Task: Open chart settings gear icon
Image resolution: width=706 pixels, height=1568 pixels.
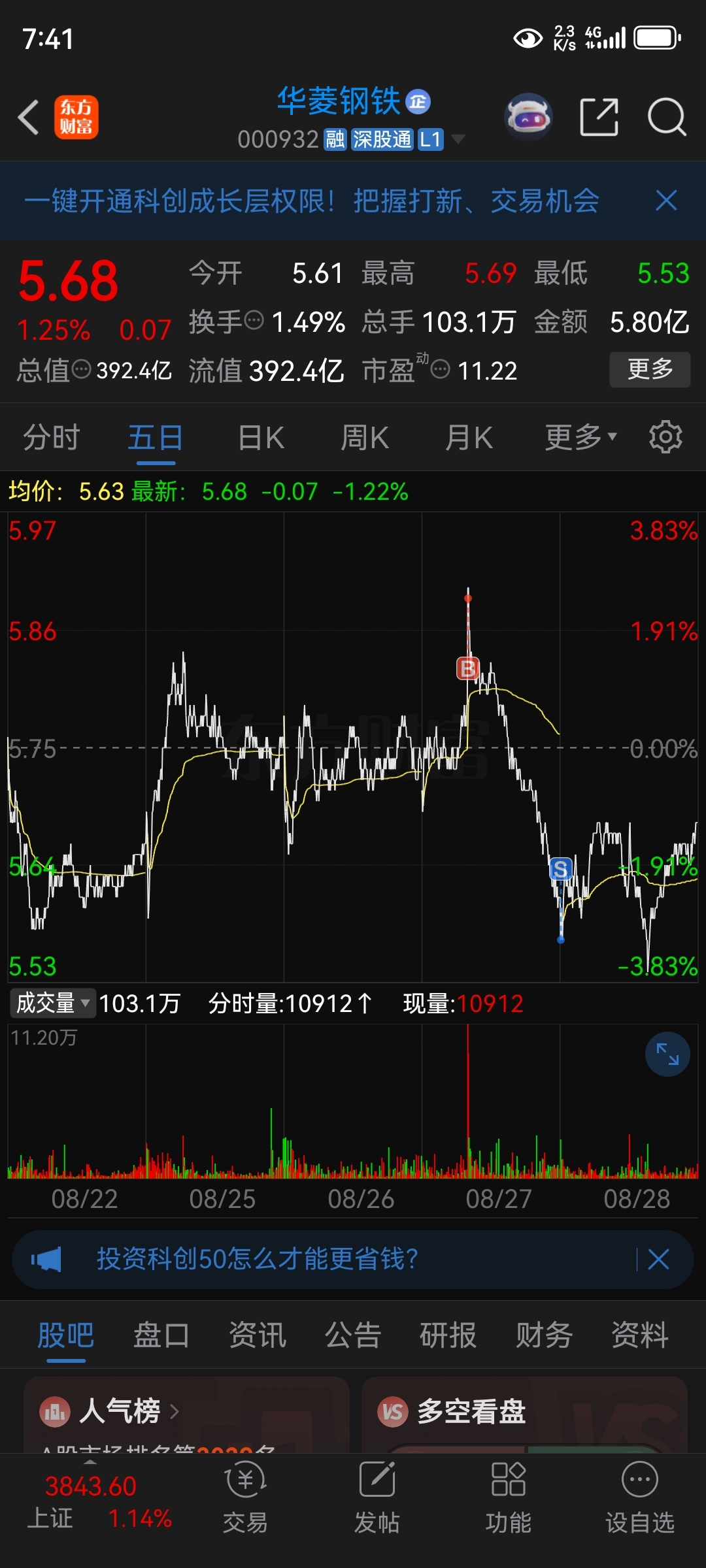Action: point(665,437)
